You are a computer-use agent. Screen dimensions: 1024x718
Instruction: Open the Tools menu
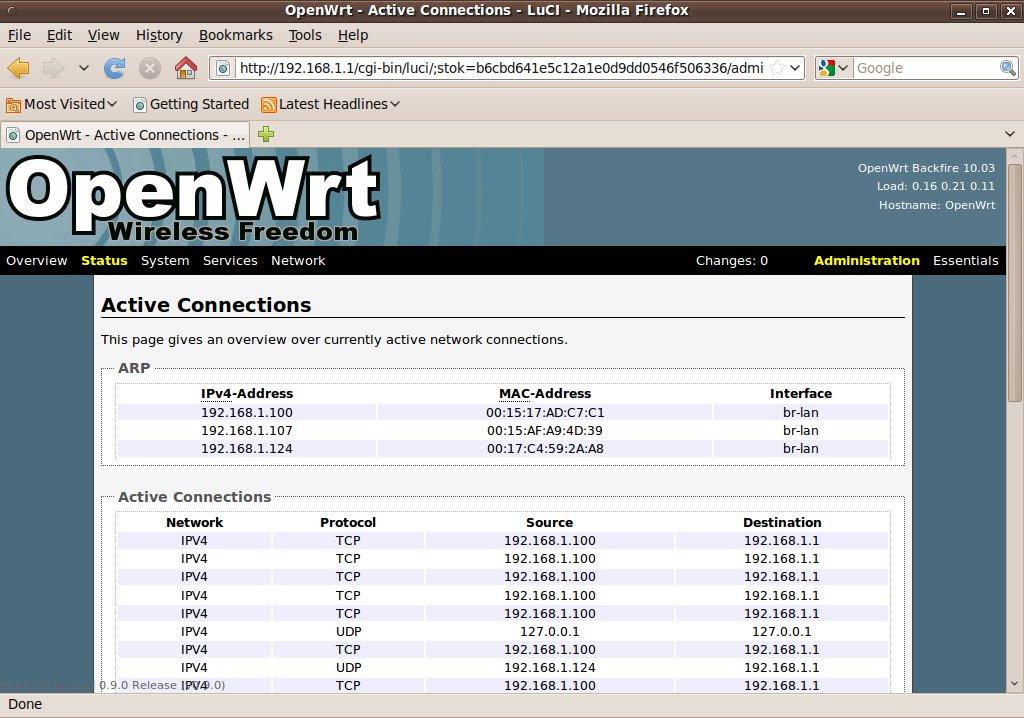click(305, 35)
